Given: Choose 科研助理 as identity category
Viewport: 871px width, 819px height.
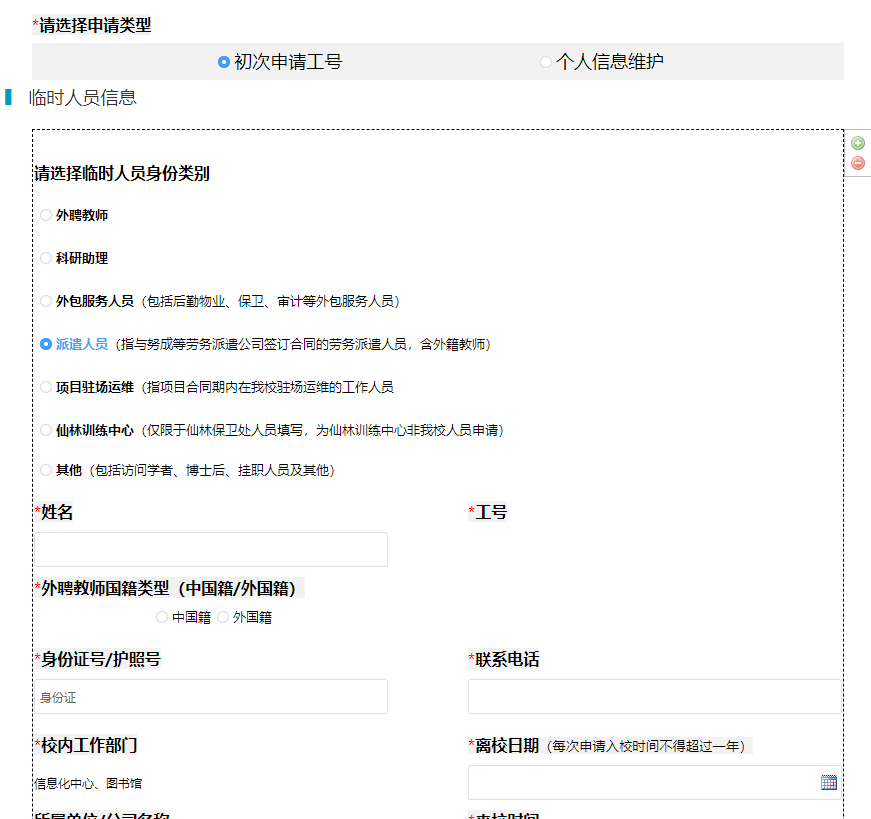Looking at the screenshot, I should [46, 258].
